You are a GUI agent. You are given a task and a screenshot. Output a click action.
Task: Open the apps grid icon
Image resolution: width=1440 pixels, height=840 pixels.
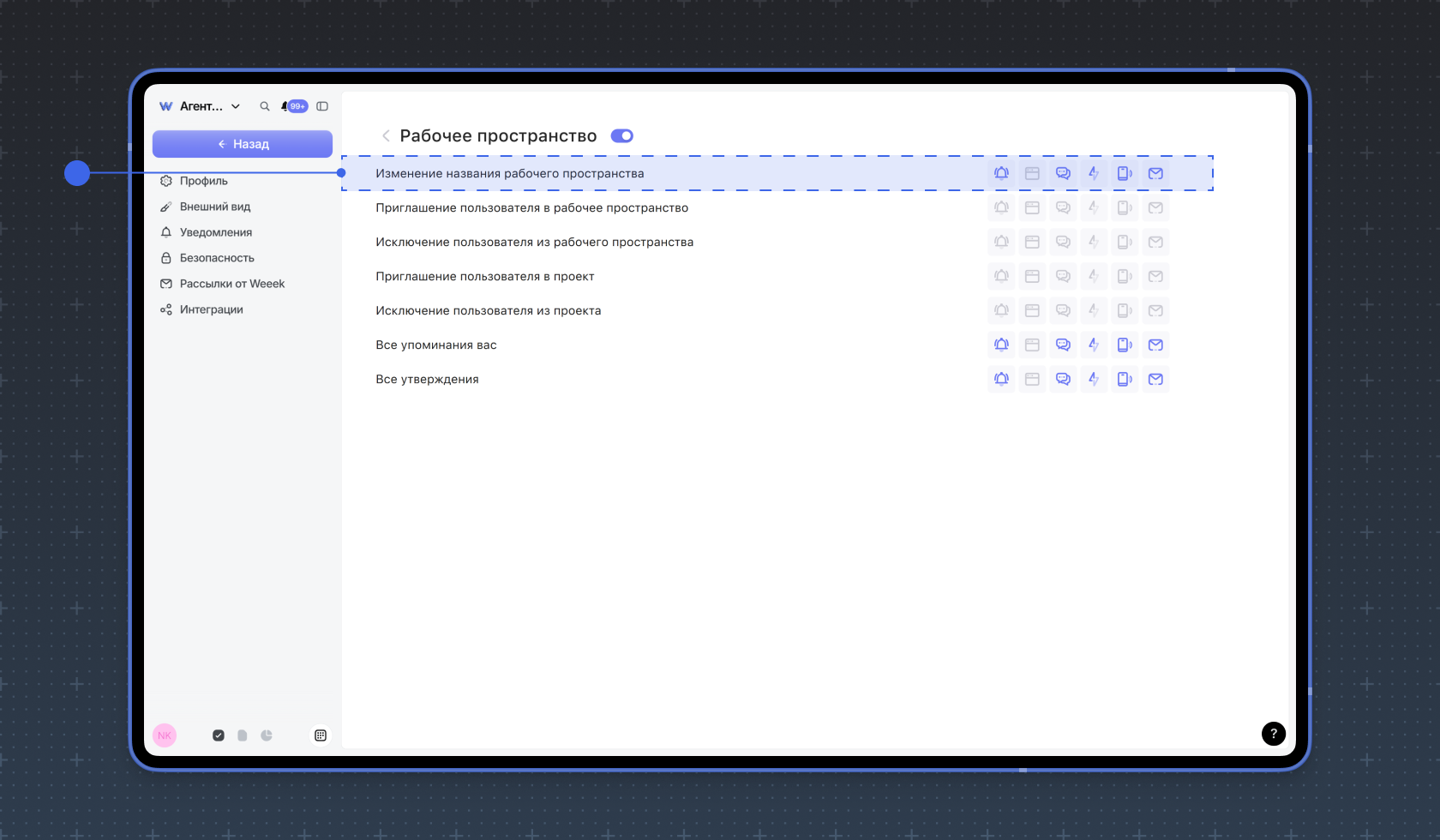click(x=321, y=735)
